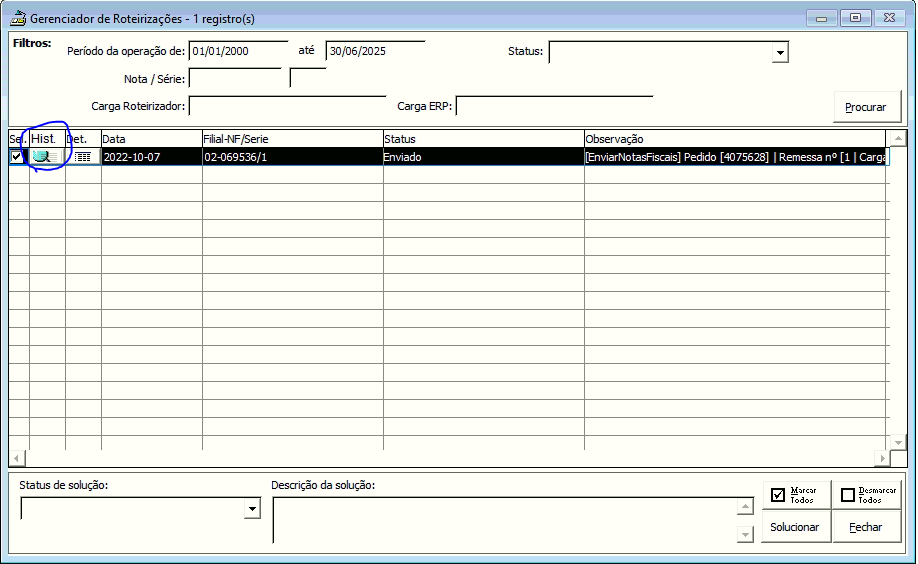This screenshot has height=564, width=918.
Task: Click the Nota number input field
Action: click(235, 78)
